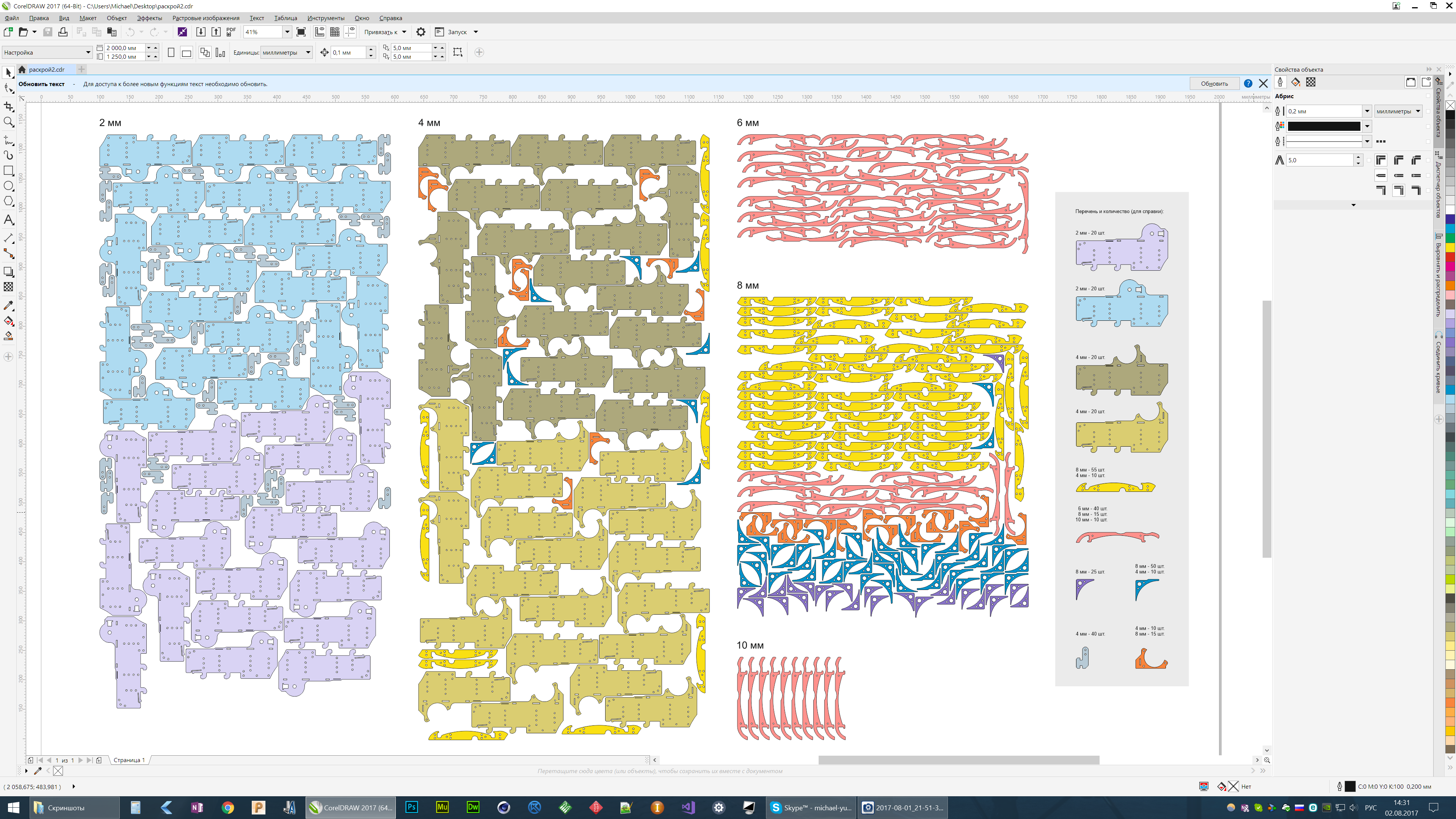Image resolution: width=1456 pixels, height=819 pixels.
Task: Select round corner style for outline
Action: [1398, 160]
